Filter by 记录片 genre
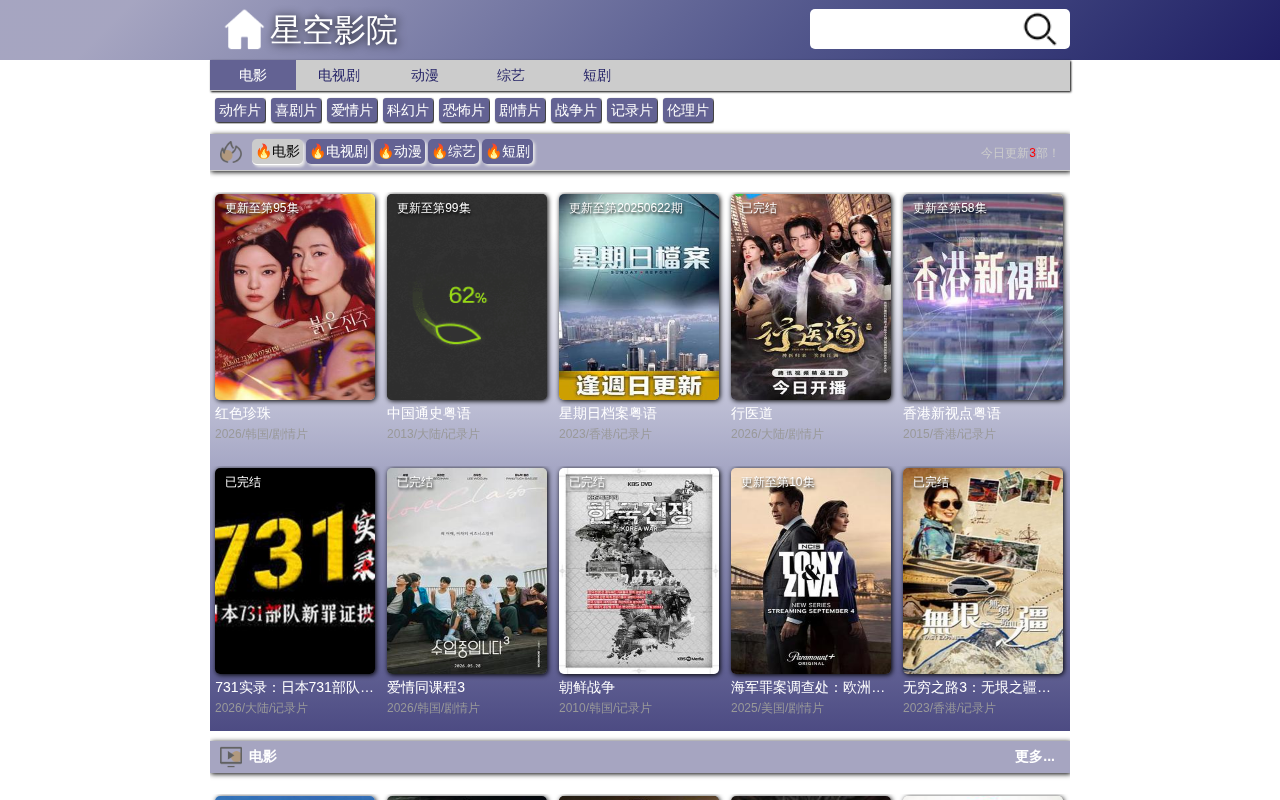The image size is (1280, 800). pyautogui.click(x=632, y=111)
